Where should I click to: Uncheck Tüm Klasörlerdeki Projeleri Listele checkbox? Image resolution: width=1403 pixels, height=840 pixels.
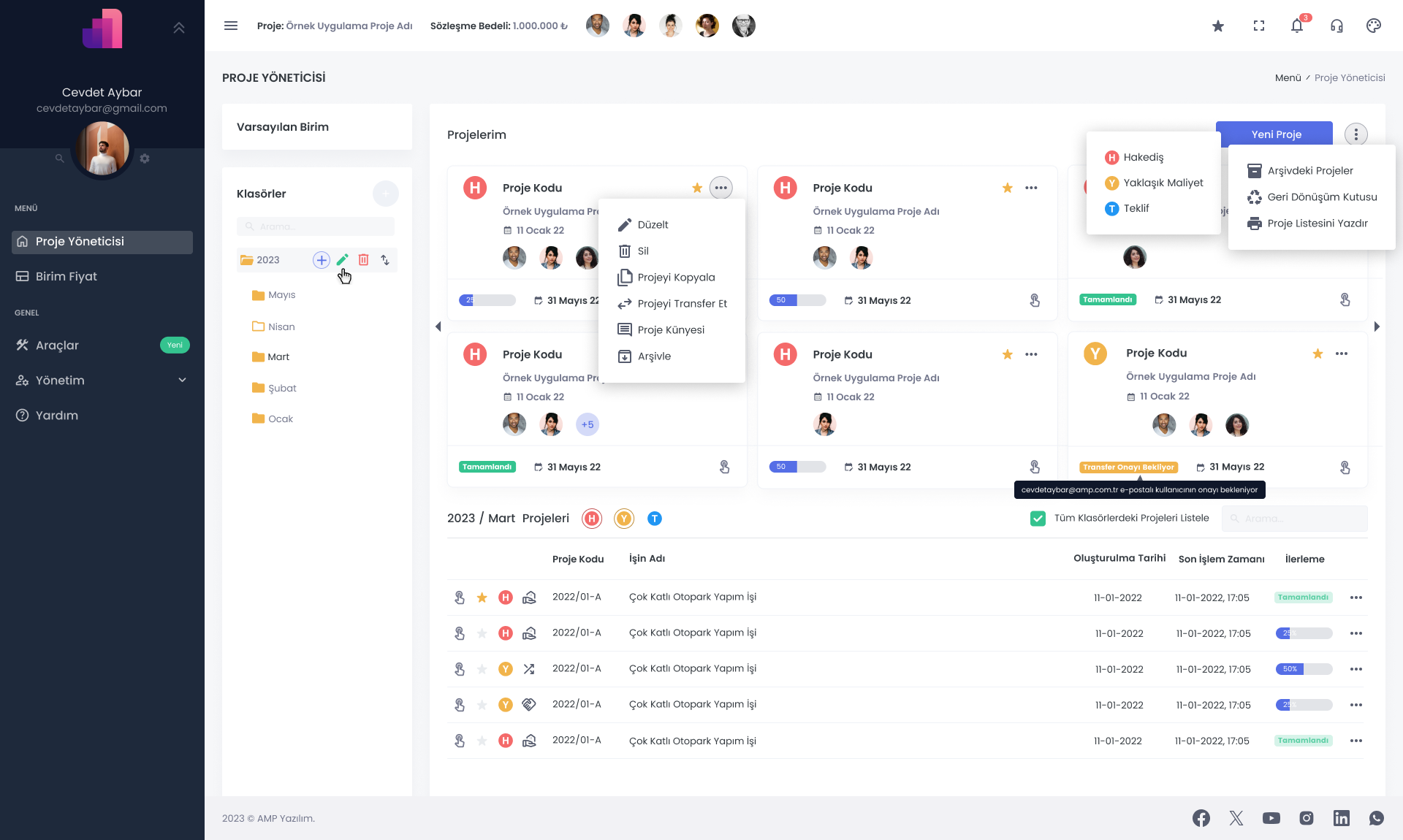(x=1038, y=519)
